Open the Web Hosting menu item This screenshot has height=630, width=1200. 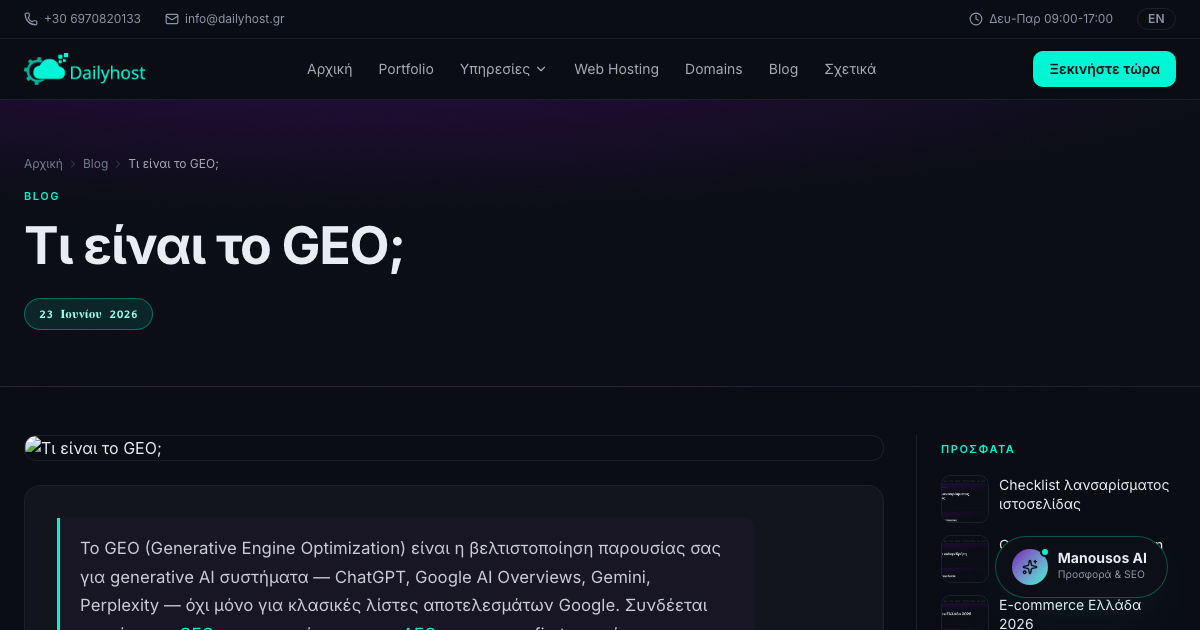[616, 69]
